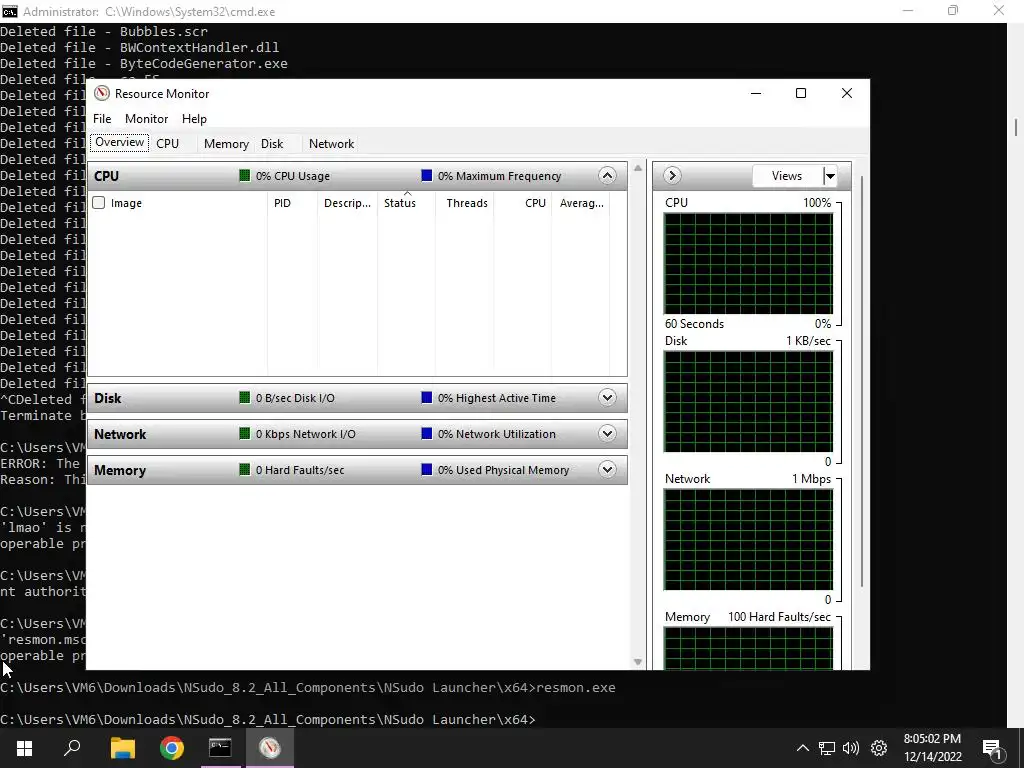This screenshot has height=768, width=1024.
Task: Click the blue Network Utilization indicator square
Action: pyautogui.click(x=426, y=434)
